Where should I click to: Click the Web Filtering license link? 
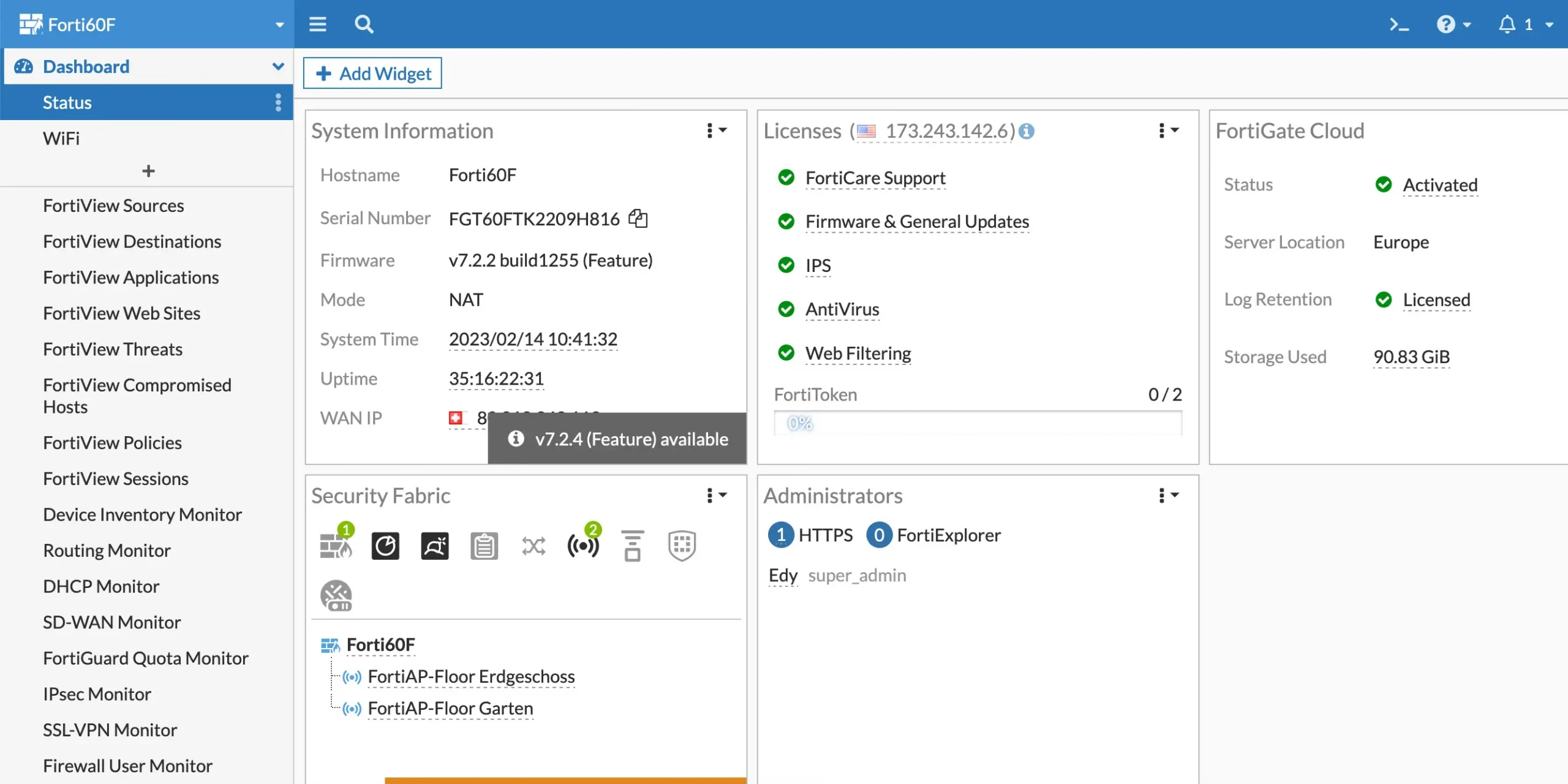pos(858,353)
